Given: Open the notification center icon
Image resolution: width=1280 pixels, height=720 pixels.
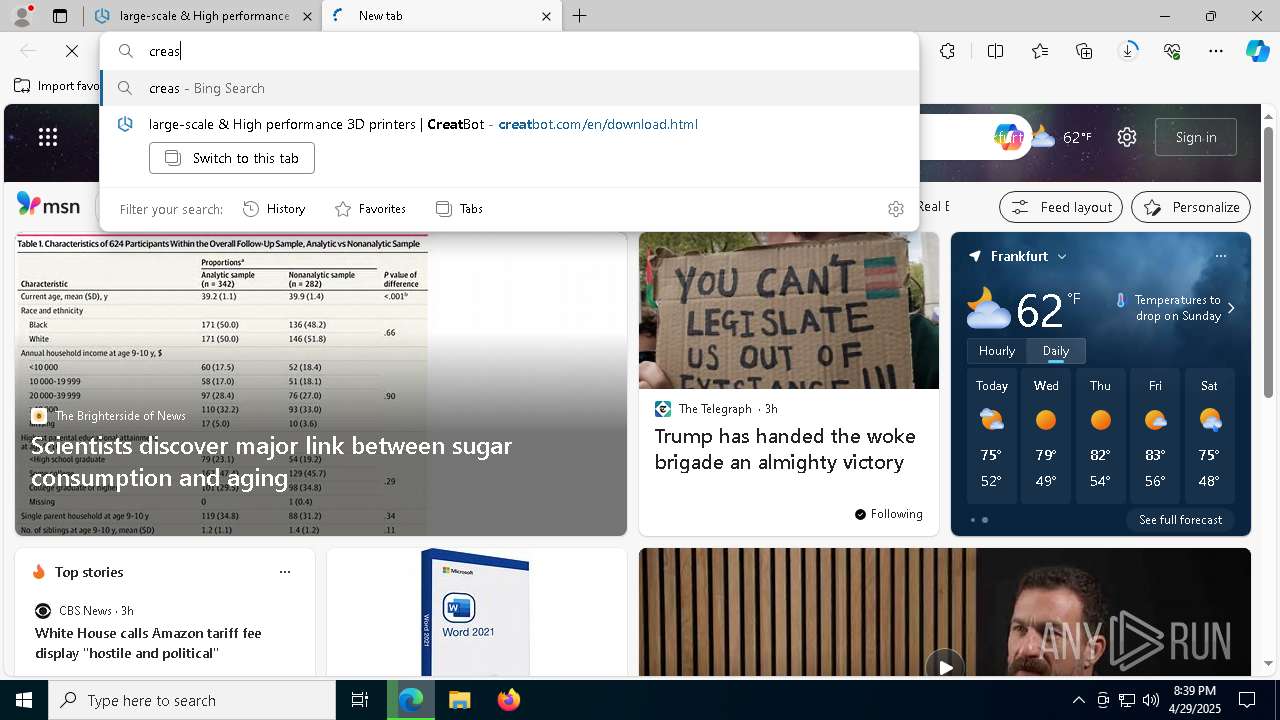Looking at the screenshot, I should click(1247, 700).
